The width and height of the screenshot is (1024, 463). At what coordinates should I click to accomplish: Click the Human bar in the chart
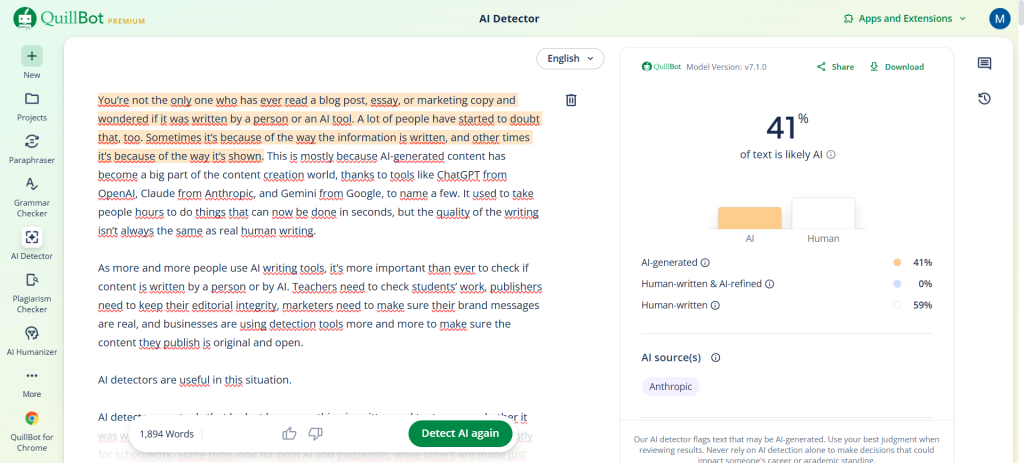pyautogui.click(x=823, y=213)
